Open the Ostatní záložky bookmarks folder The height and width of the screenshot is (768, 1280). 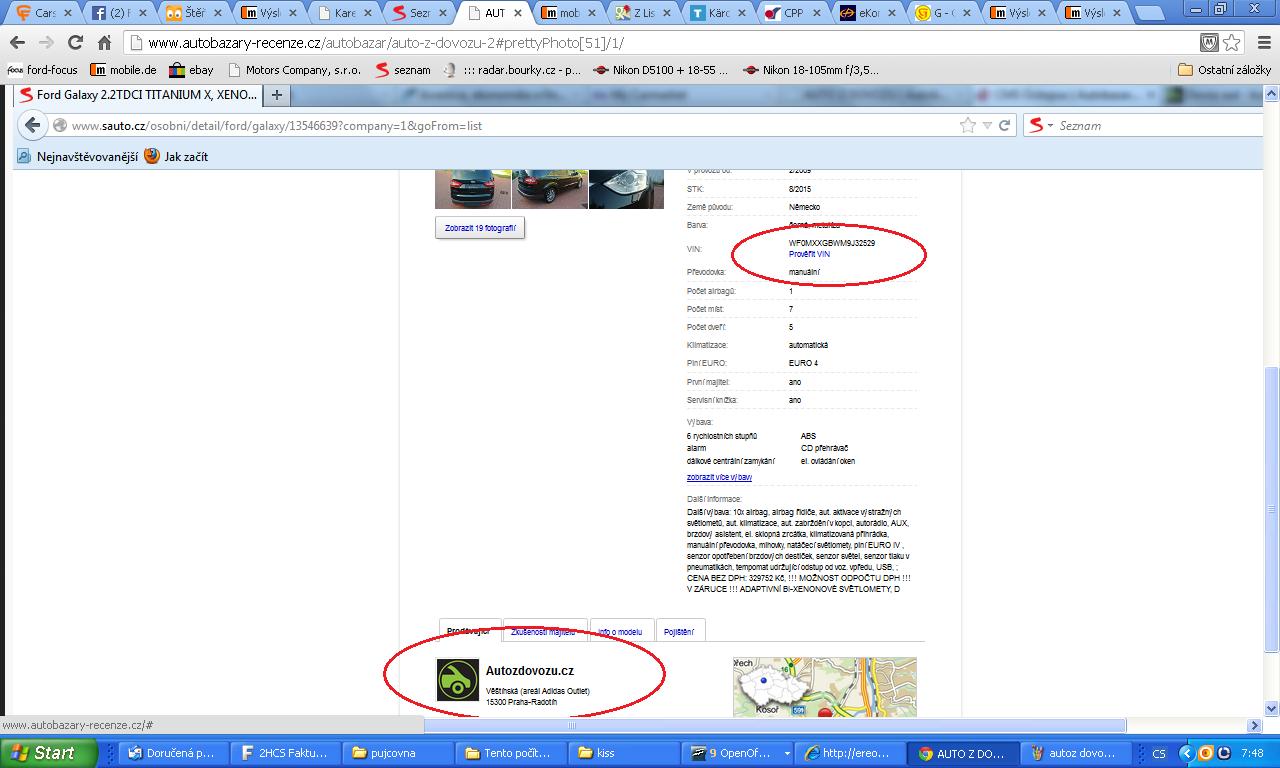point(1224,70)
